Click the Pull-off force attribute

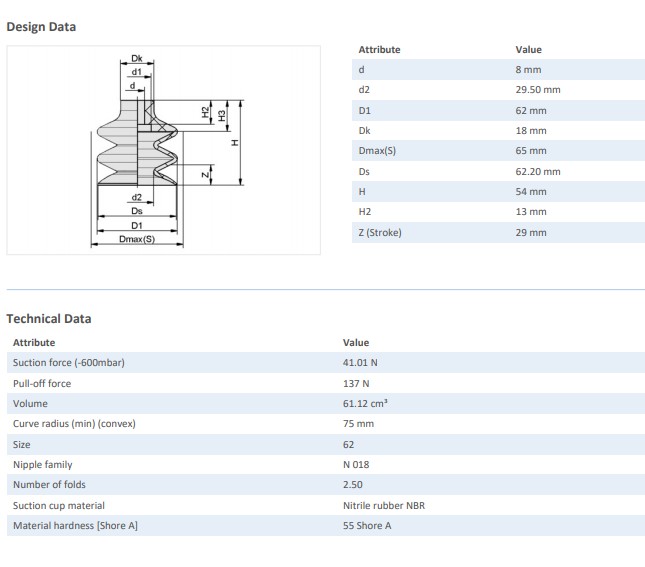coord(42,383)
